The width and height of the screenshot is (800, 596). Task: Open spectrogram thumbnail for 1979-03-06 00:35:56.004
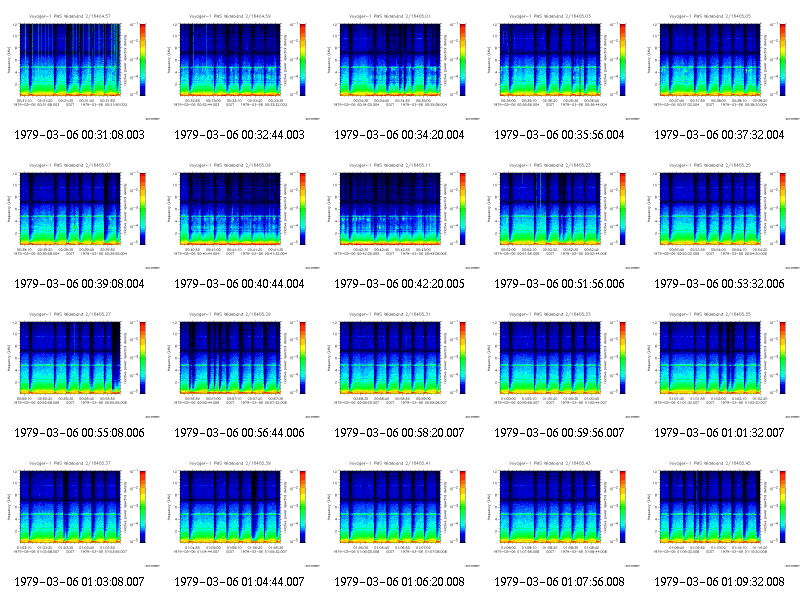(560, 66)
